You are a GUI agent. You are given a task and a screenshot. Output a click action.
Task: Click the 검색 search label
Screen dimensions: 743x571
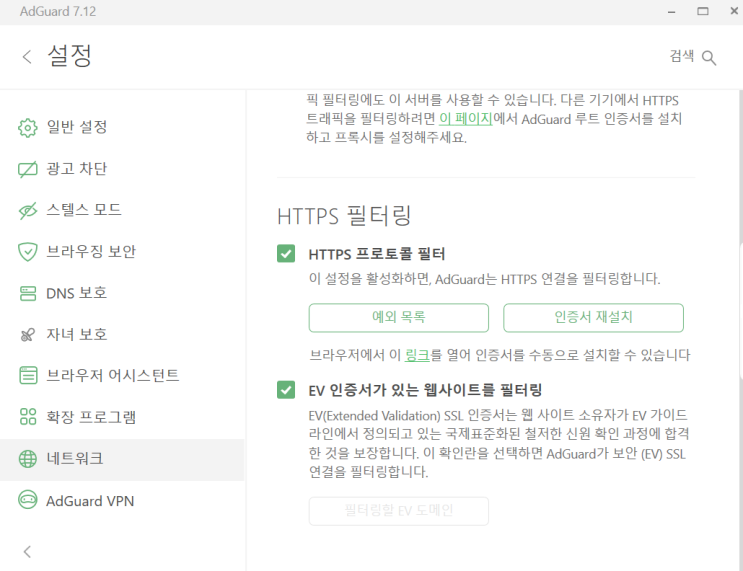coord(682,56)
